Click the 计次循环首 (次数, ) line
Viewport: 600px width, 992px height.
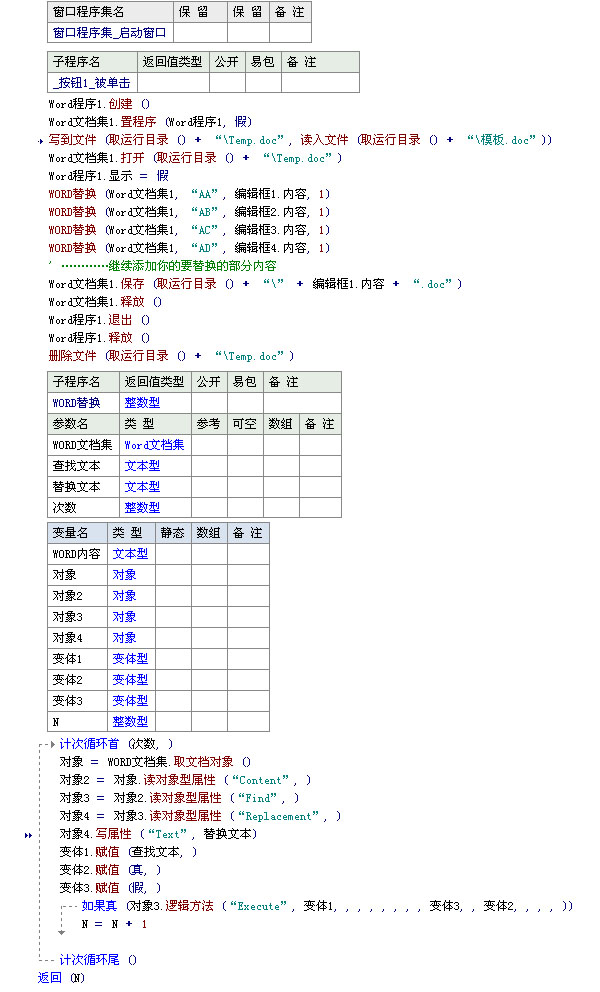pos(116,744)
